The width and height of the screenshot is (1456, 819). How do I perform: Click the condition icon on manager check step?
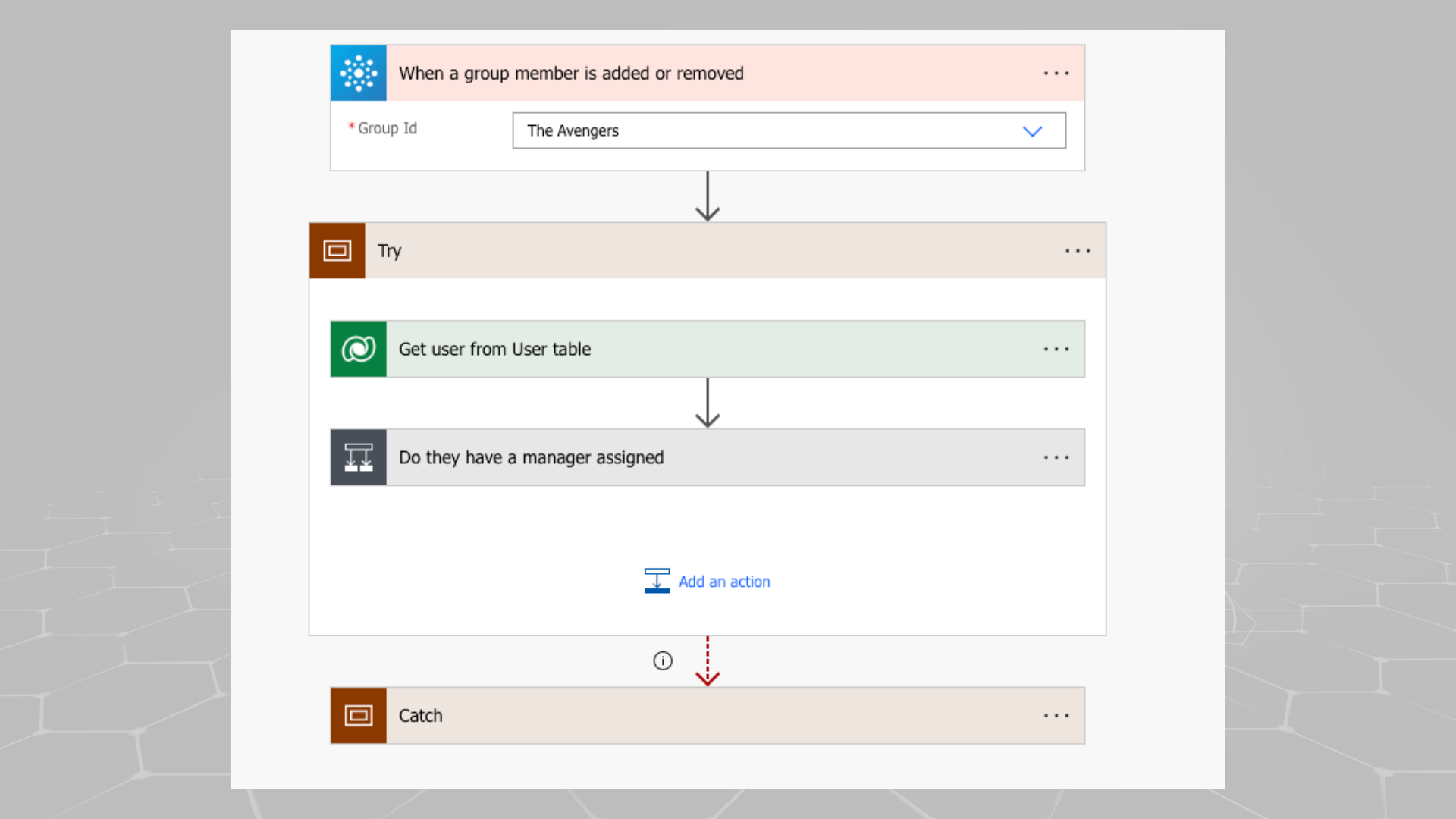point(359,457)
